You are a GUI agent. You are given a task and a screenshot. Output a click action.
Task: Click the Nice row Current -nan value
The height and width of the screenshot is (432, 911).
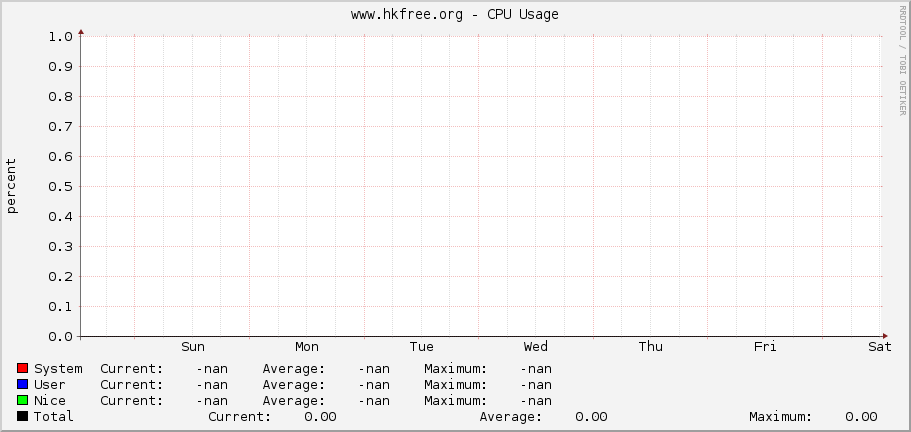[212, 401]
